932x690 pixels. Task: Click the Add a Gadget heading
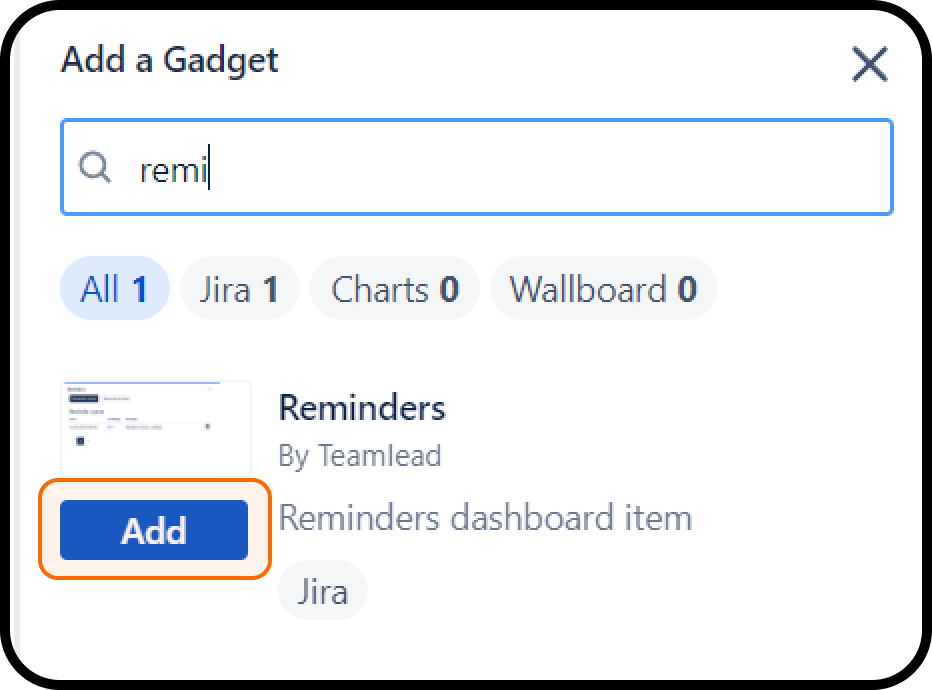(x=170, y=60)
